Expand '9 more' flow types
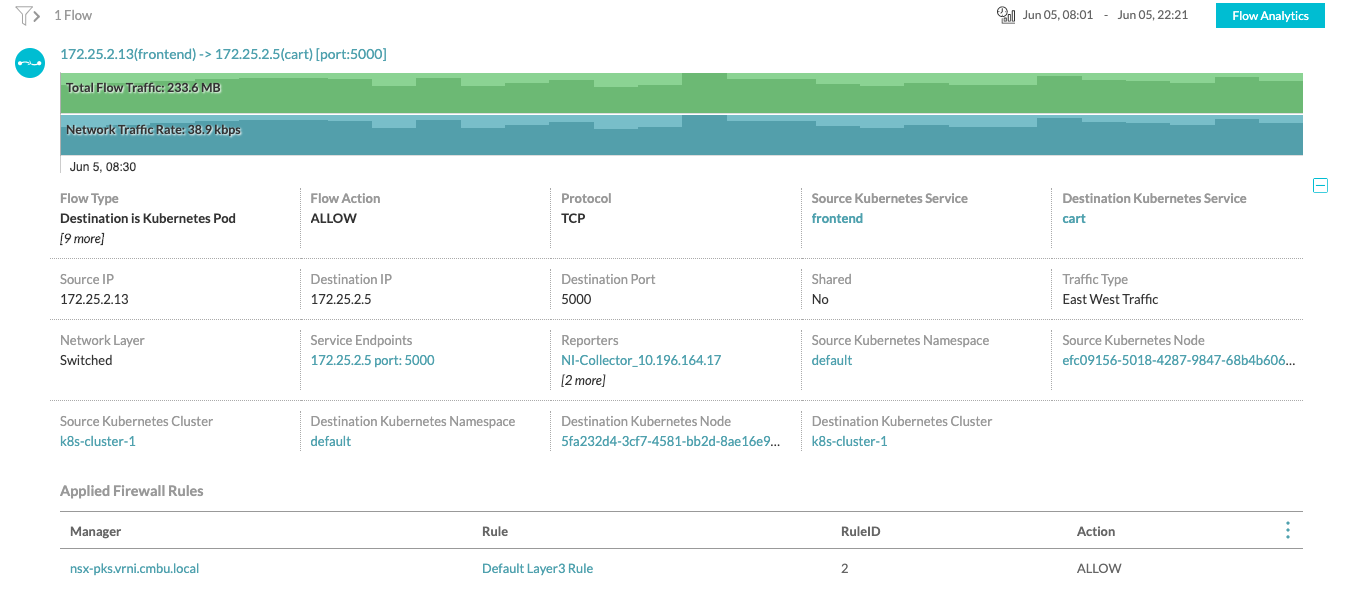 coord(82,238)
